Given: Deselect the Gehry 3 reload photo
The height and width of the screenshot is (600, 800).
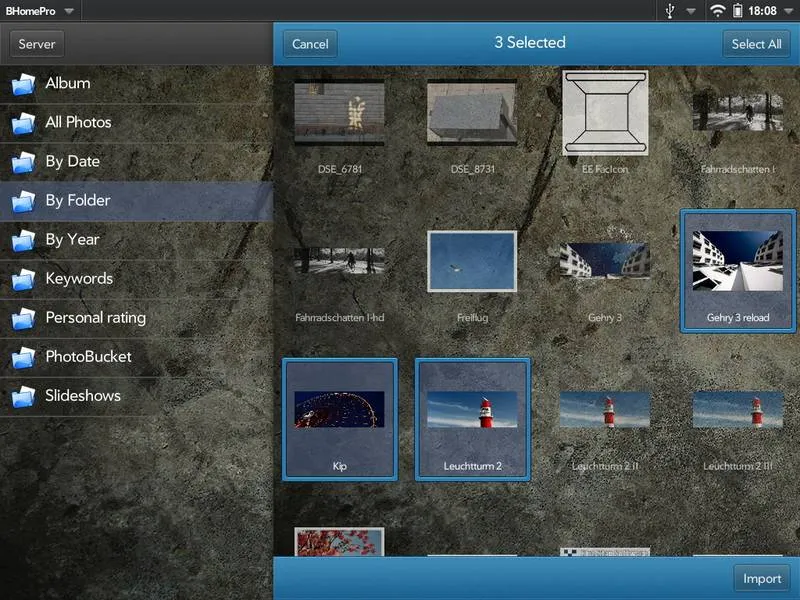Looking at the screenshot, I should click(x=738, y=270).
